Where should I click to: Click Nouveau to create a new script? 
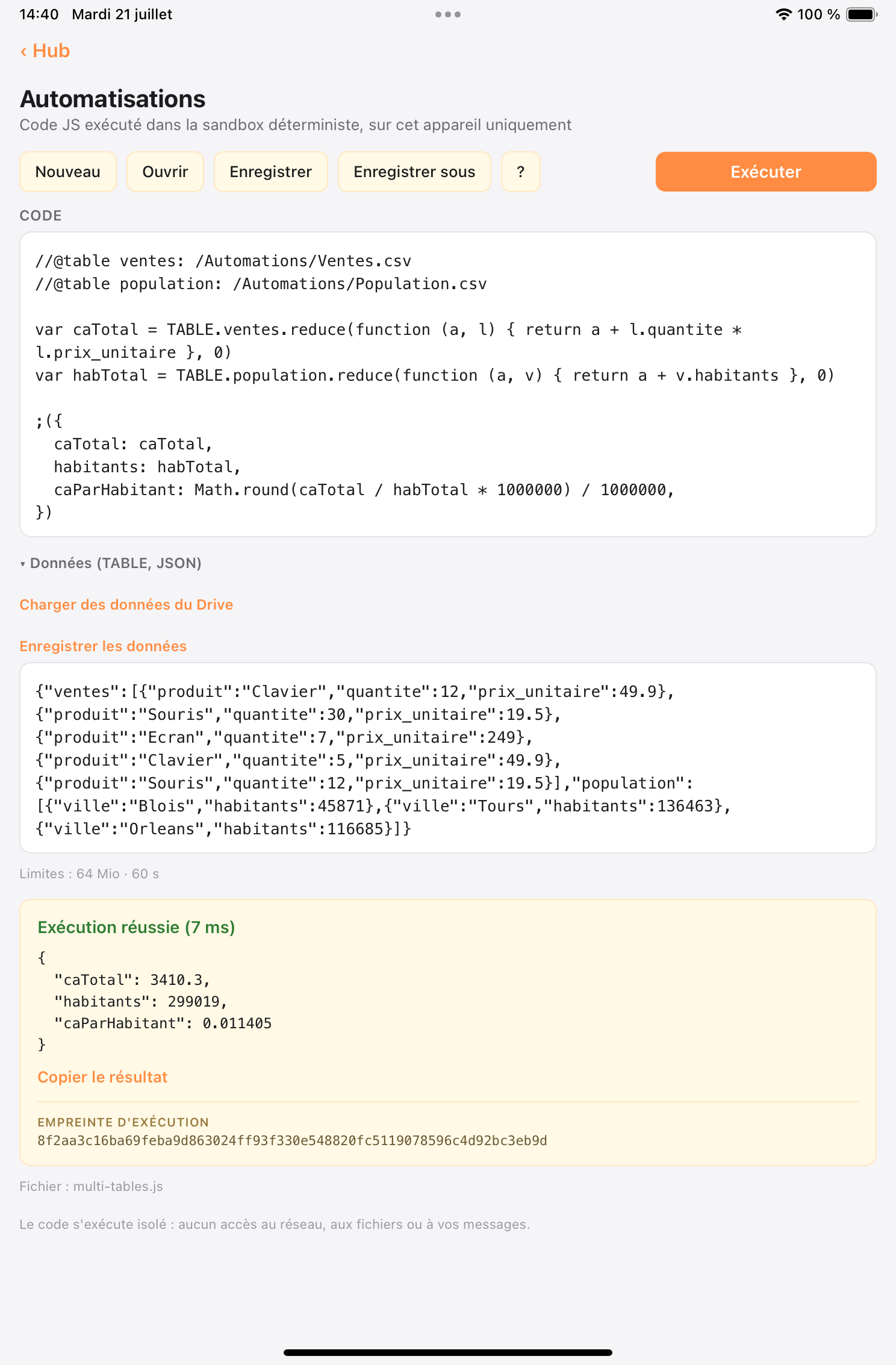click(68, 172)
